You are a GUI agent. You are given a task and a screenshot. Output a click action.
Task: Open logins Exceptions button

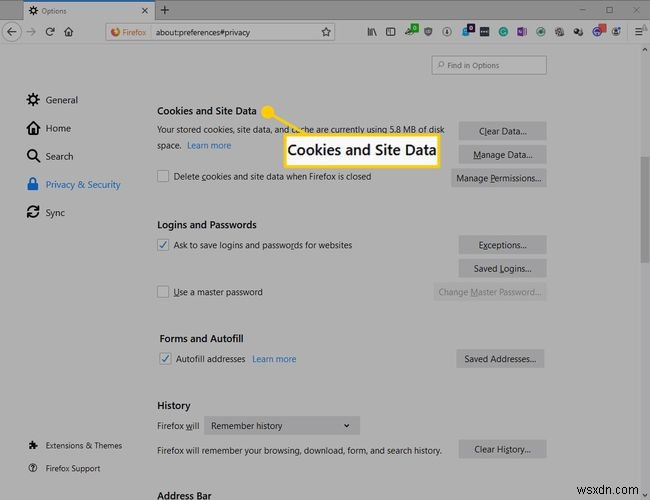502,245
